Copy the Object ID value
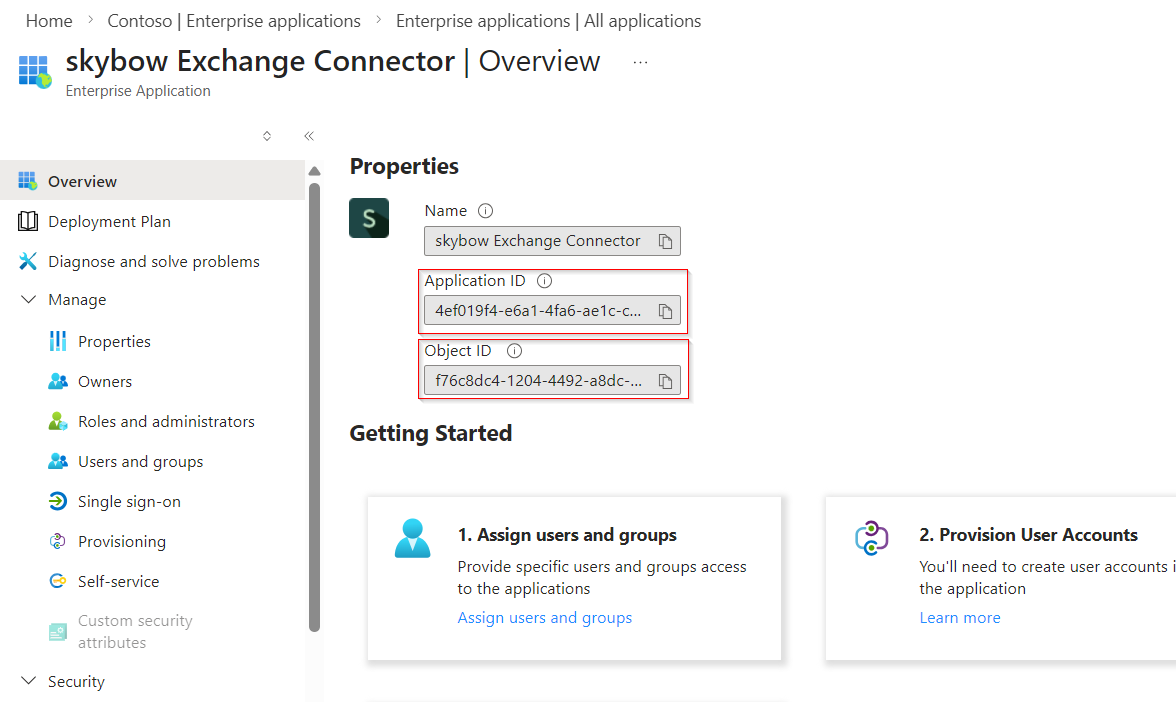The width and height of the screenshot is (1176, 702). pos(665,380)
